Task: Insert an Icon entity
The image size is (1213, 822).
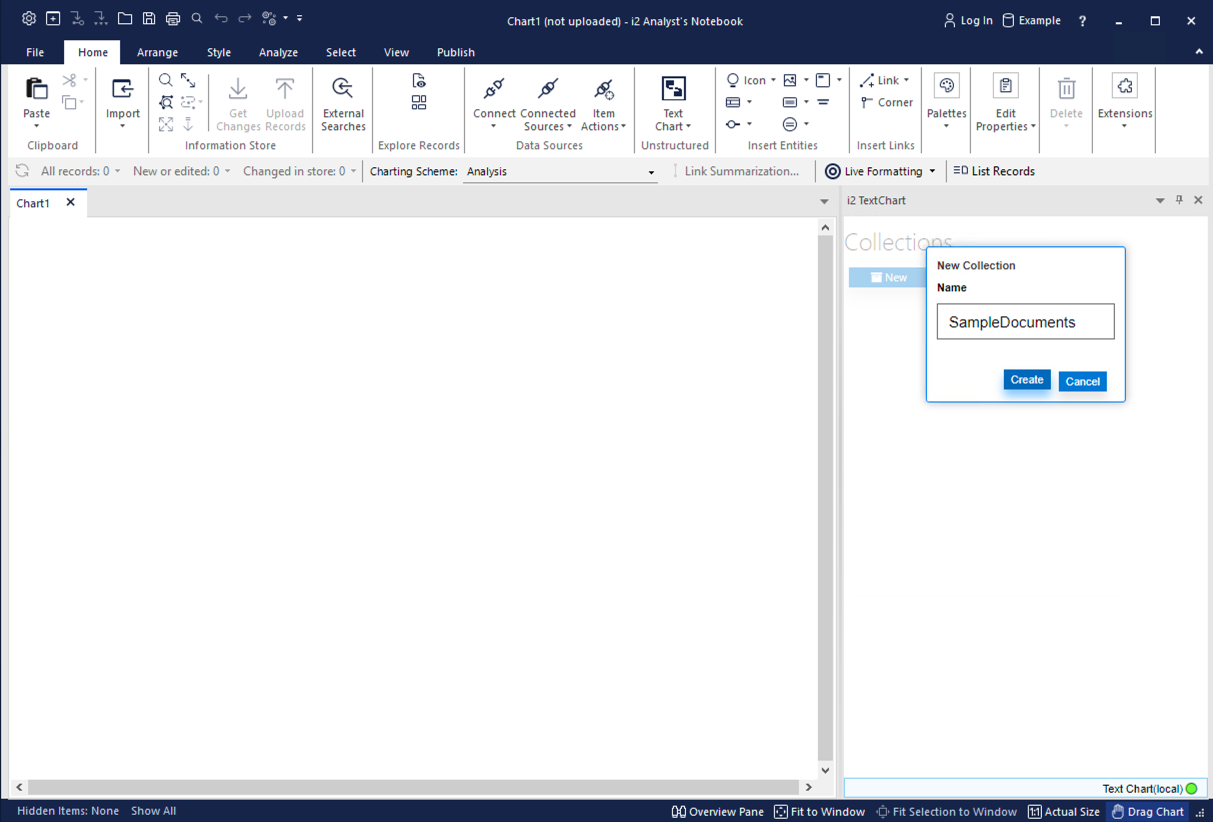Action: click(x=746, y=80)
